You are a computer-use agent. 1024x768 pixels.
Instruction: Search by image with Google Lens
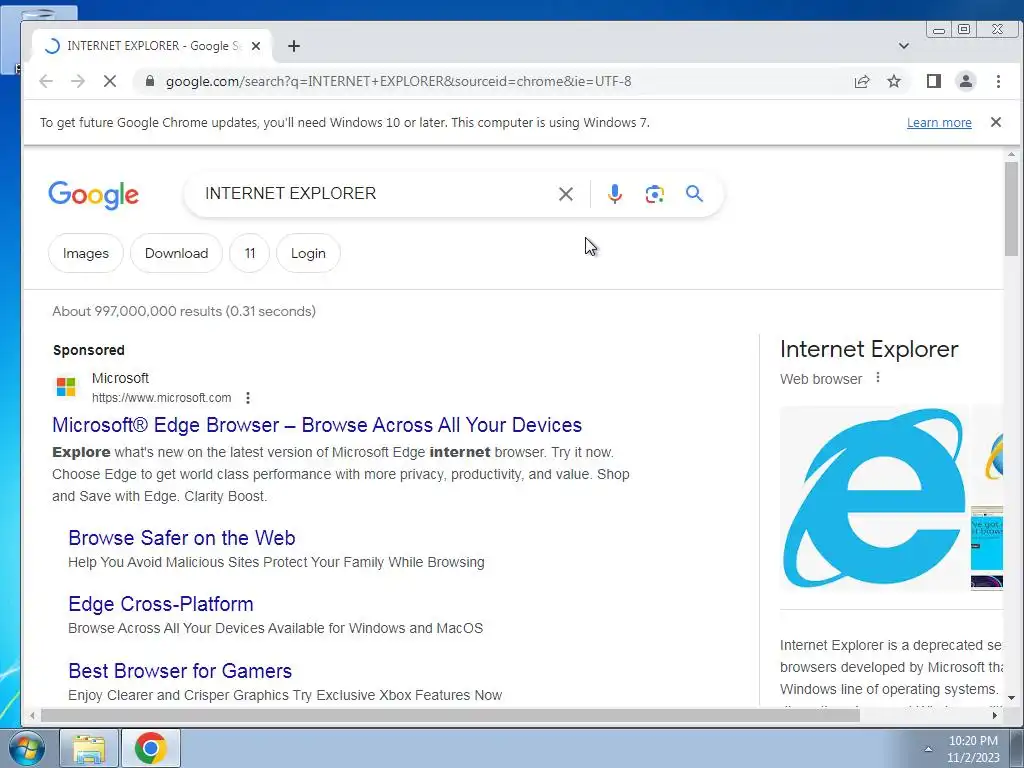(654, 194)
